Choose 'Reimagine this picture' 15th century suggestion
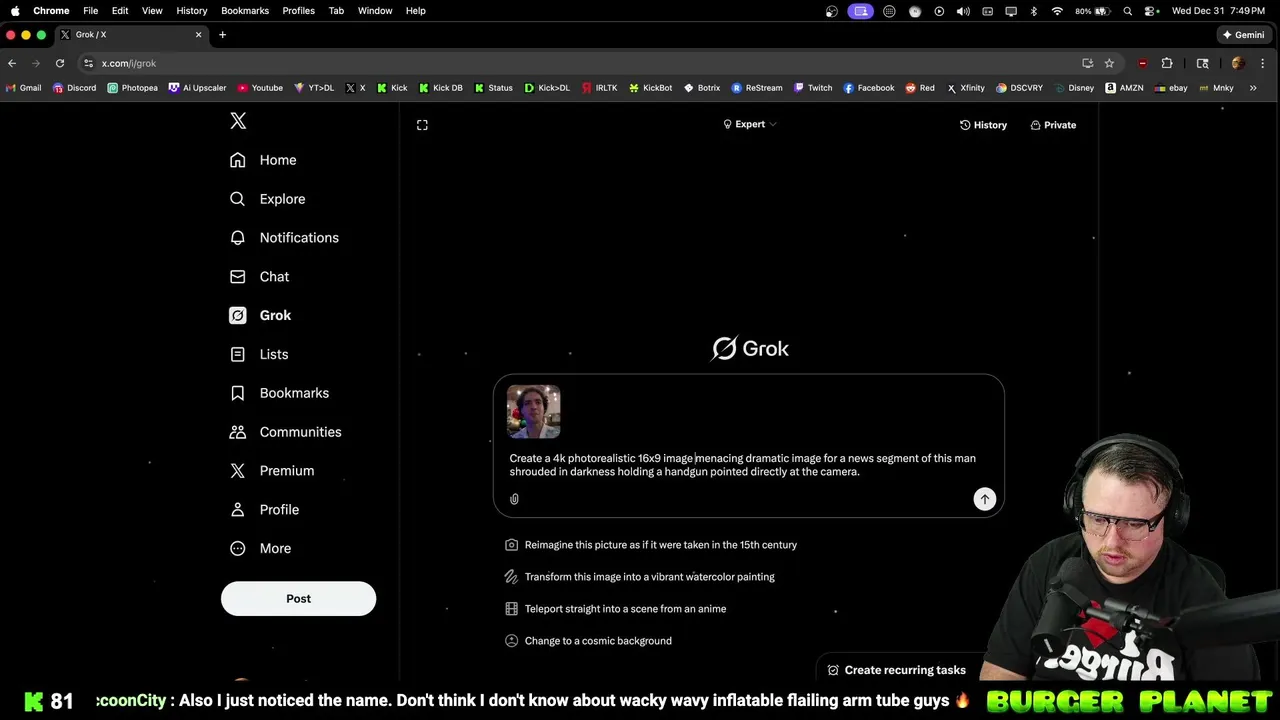The image size is (1280, 720). pyautogui.click(x=651, y=545)
